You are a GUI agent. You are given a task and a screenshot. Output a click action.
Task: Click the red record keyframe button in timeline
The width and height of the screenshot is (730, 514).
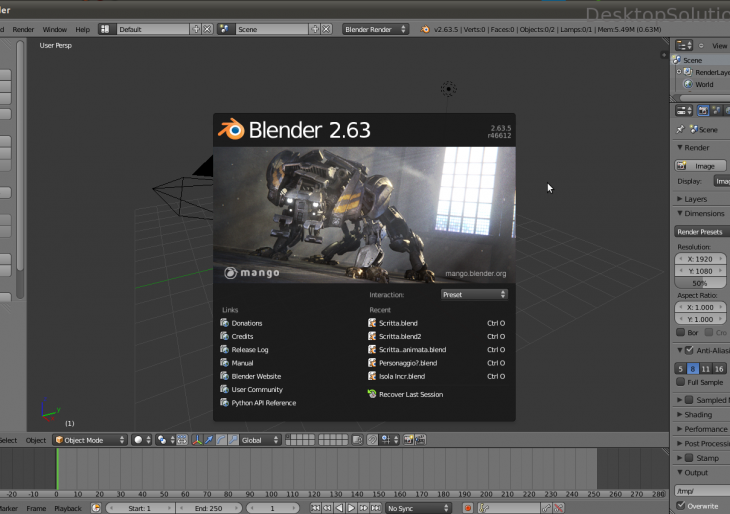click(x=467, y=508)
